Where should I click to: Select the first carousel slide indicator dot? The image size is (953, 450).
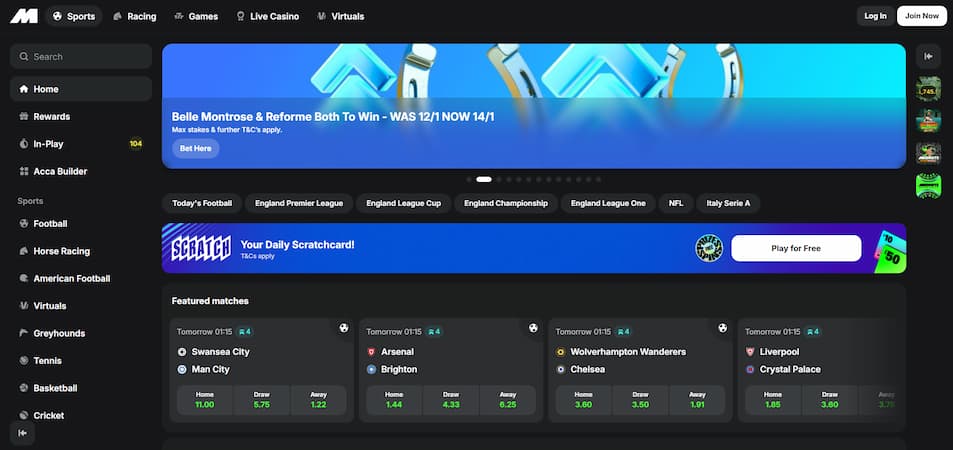click(x=469, y=179)
